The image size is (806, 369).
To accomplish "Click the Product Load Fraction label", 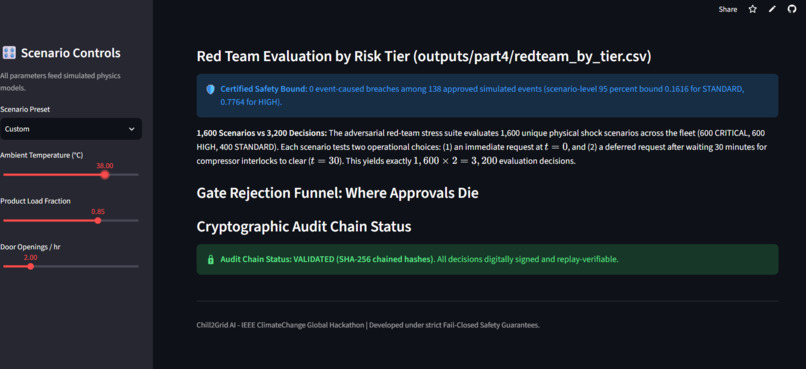I will pyautogui.click(x=35, y=201).
